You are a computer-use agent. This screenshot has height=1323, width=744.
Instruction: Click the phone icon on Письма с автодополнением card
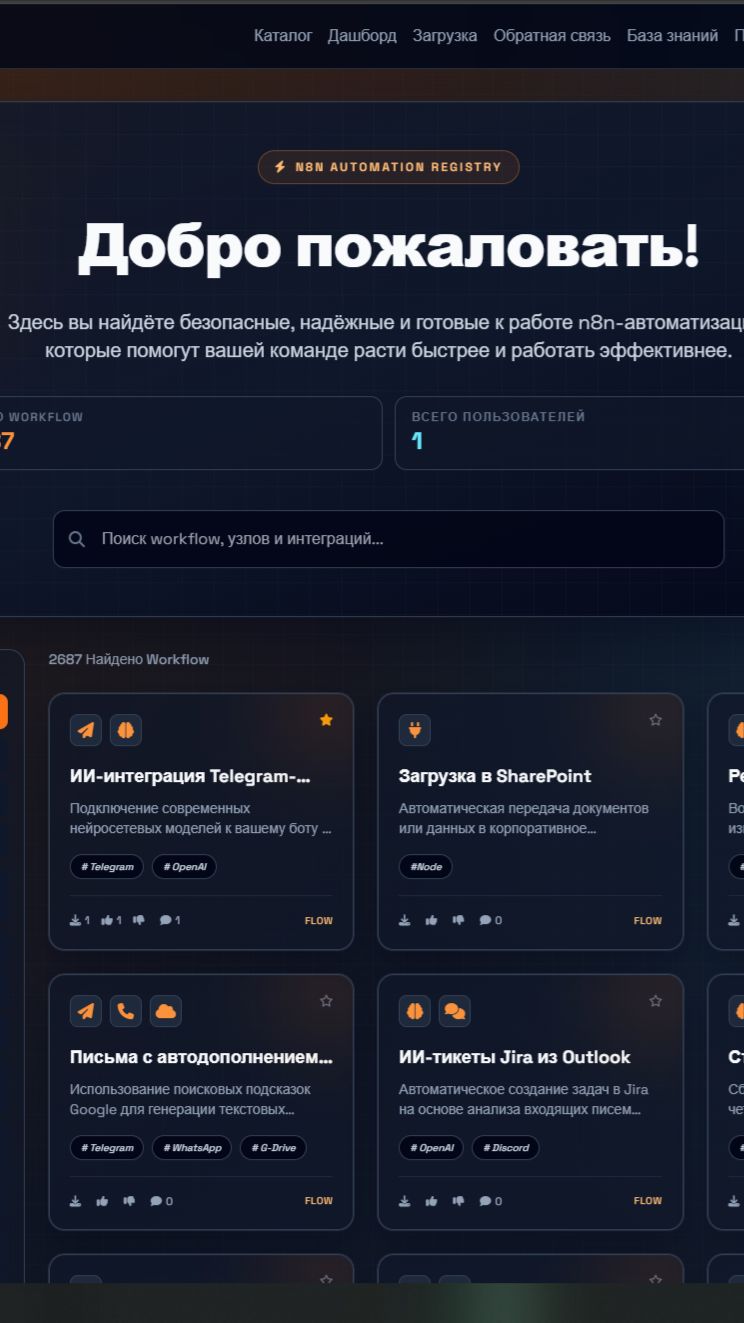[x=125, y=1011]
